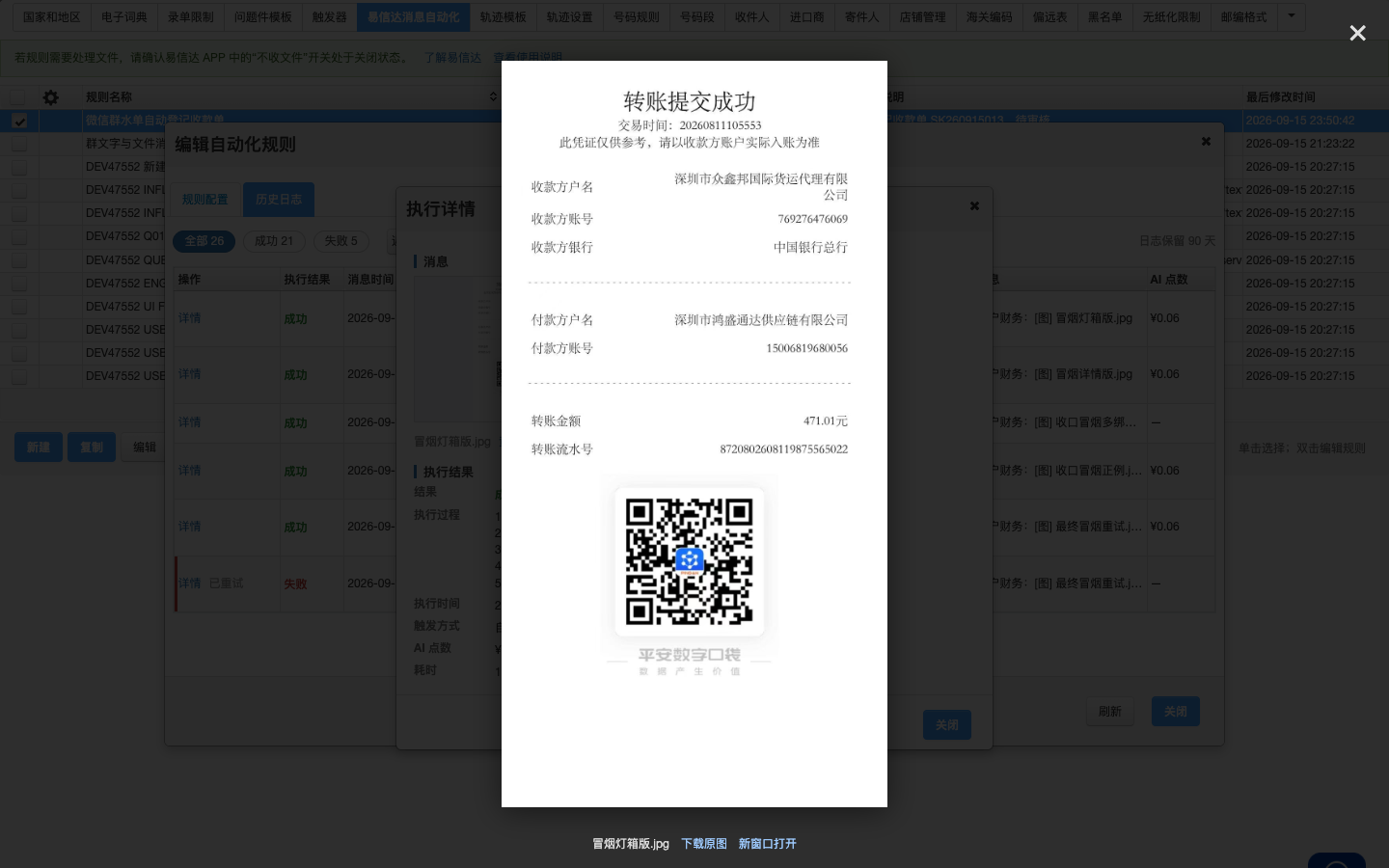Toggle the select-all header checkbox
Screen dimensions: 1389x868
[18, 97]
